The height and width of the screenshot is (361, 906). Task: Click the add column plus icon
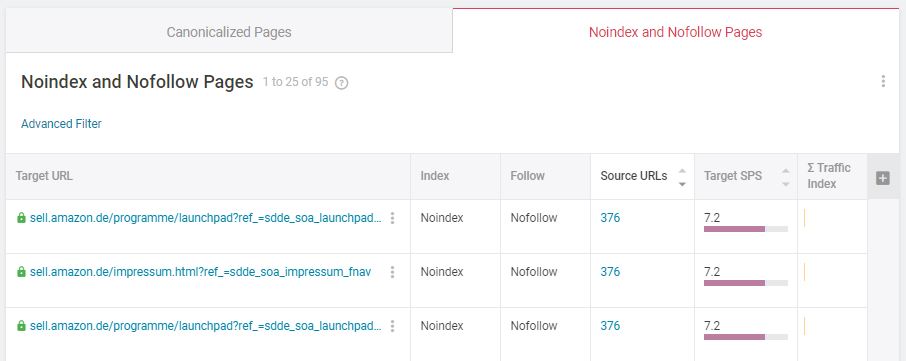[x=882, y=178]
